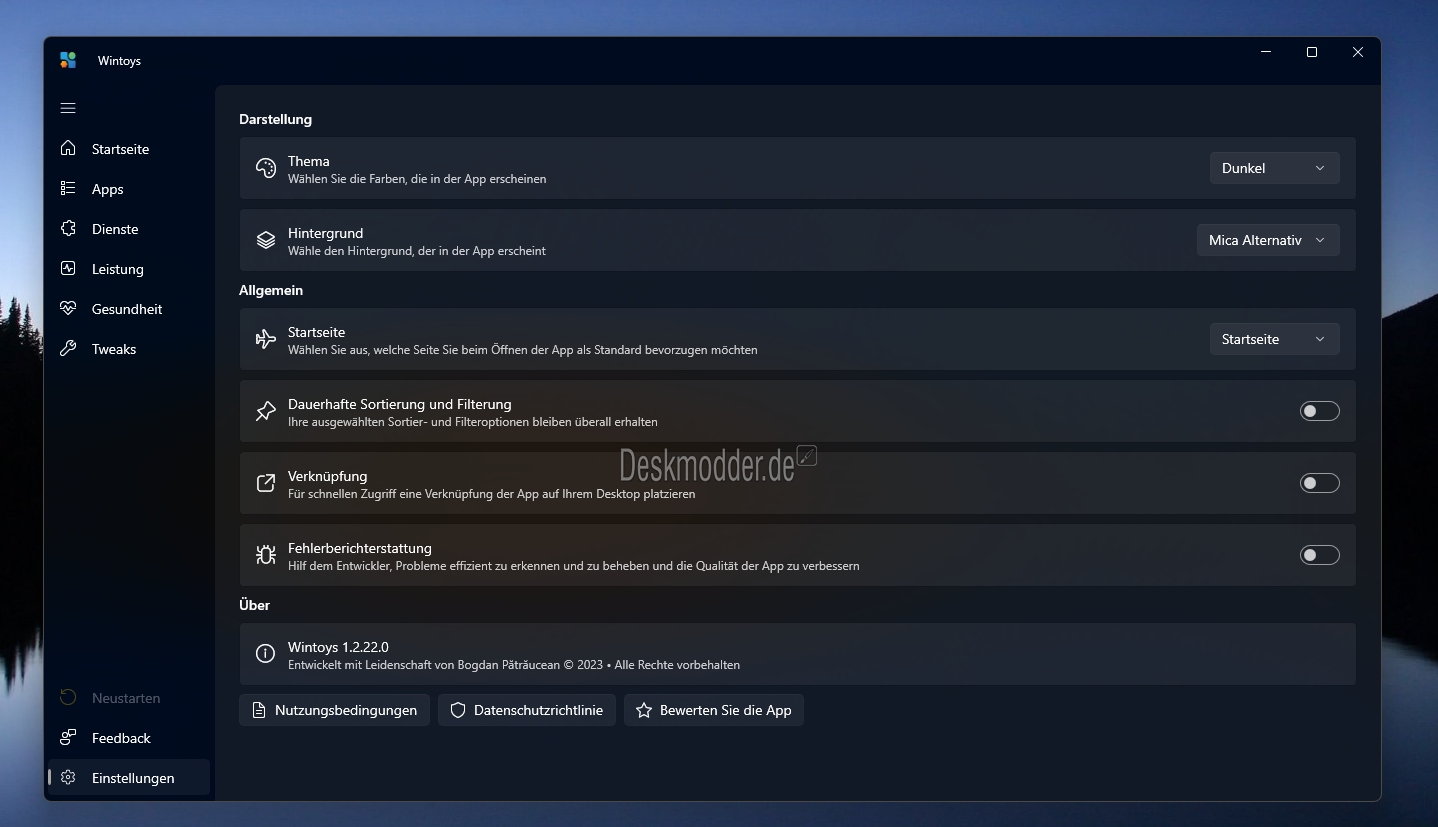The height and width of the screenshot is (827, 1438).
Task: Click the Feedback icon in sidebar
Action: click(68, 737)
